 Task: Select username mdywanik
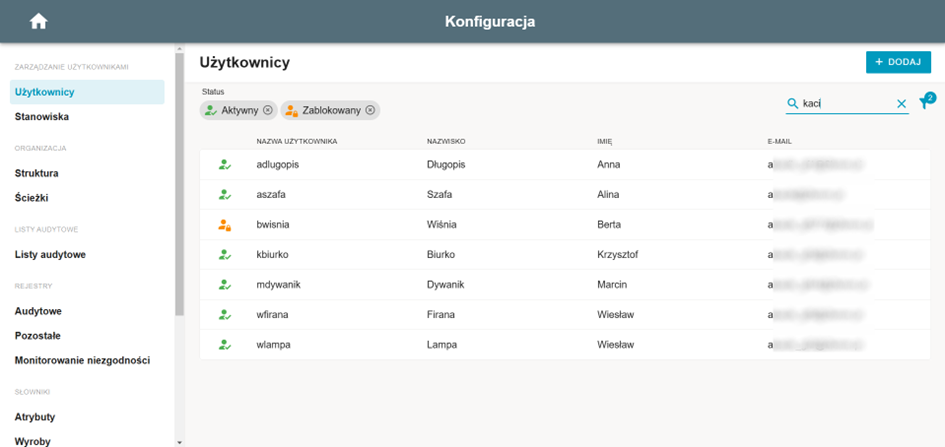click(x=278, y=284)
